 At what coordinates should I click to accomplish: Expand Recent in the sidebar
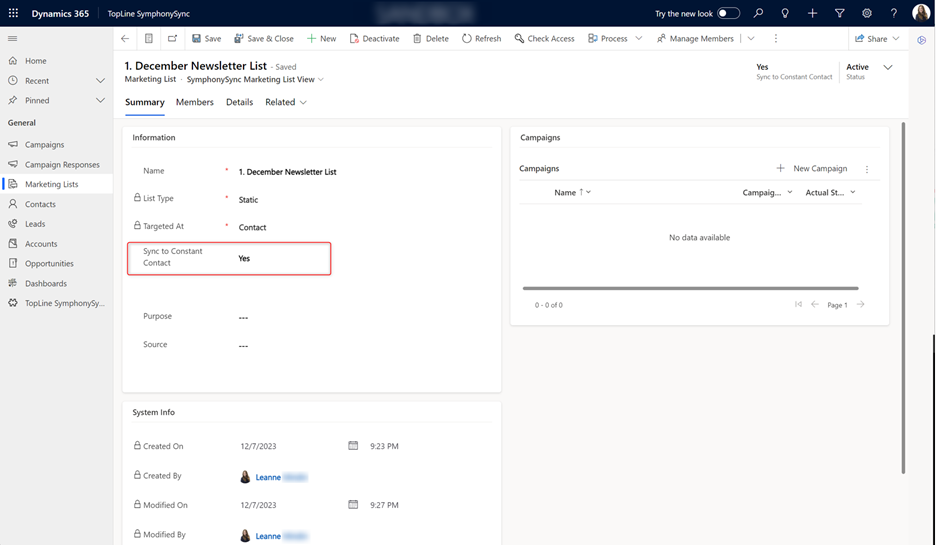[x=100, y=81]
